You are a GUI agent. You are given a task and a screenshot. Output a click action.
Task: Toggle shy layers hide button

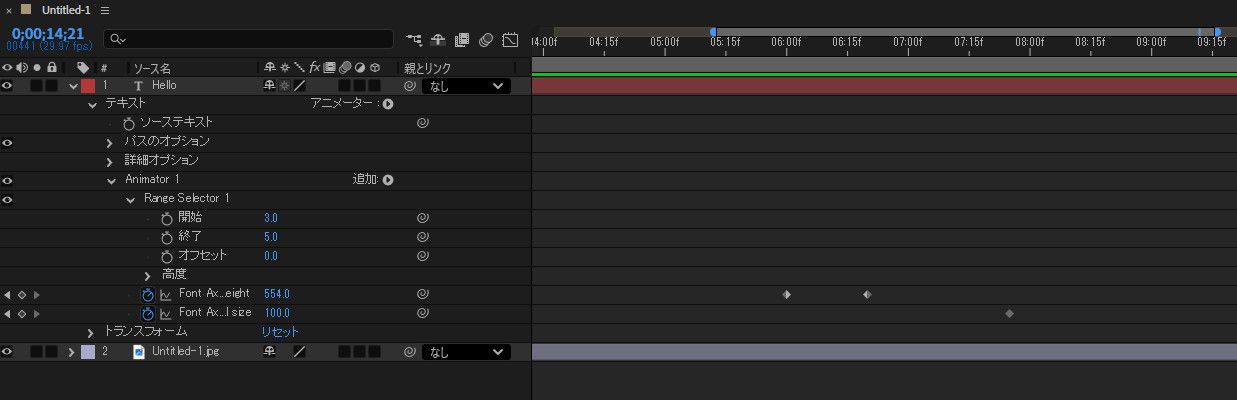click(438, 40)
